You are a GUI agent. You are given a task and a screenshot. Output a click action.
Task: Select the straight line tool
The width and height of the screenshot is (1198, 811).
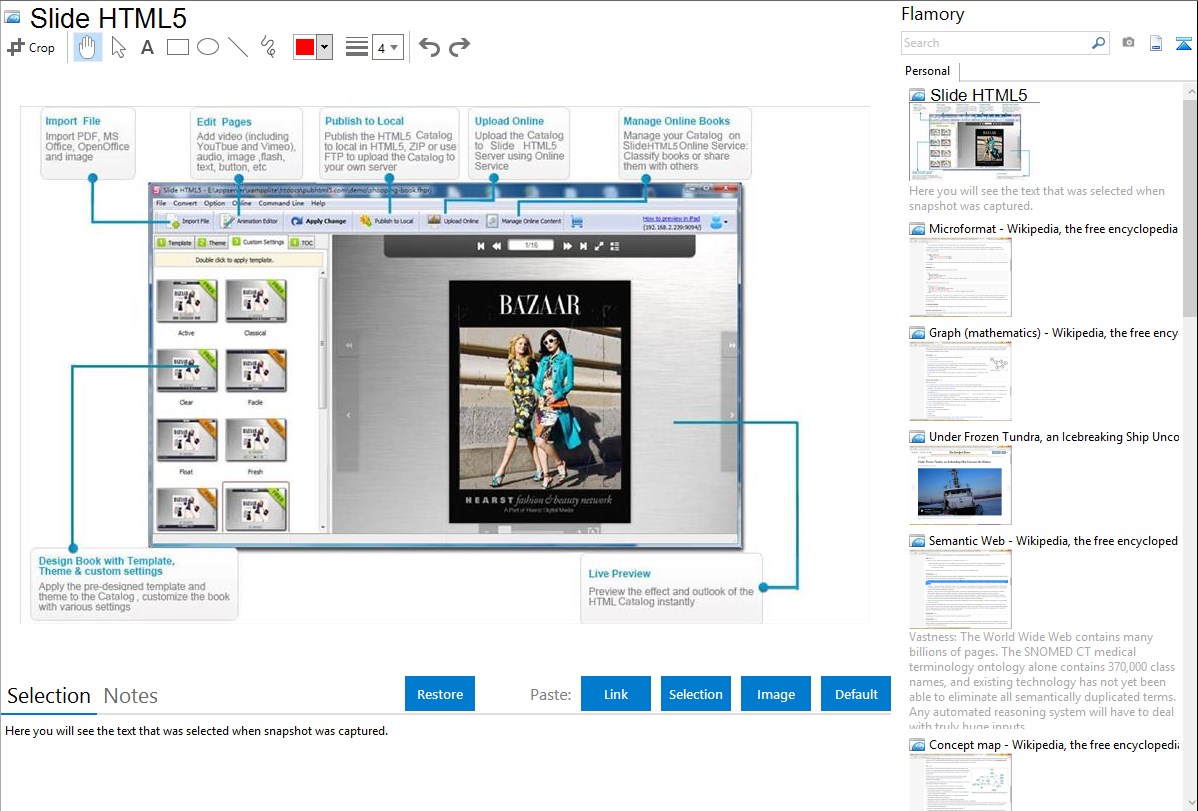tap(238, 47)
